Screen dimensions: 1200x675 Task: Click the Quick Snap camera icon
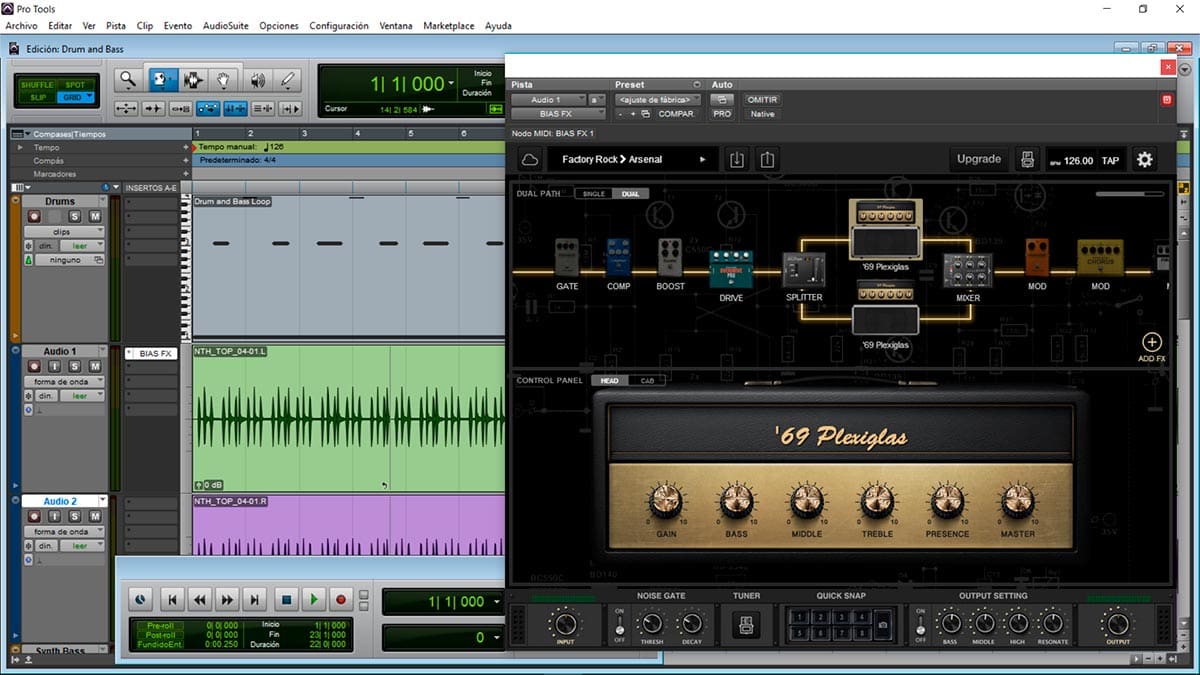pos(881,625)
